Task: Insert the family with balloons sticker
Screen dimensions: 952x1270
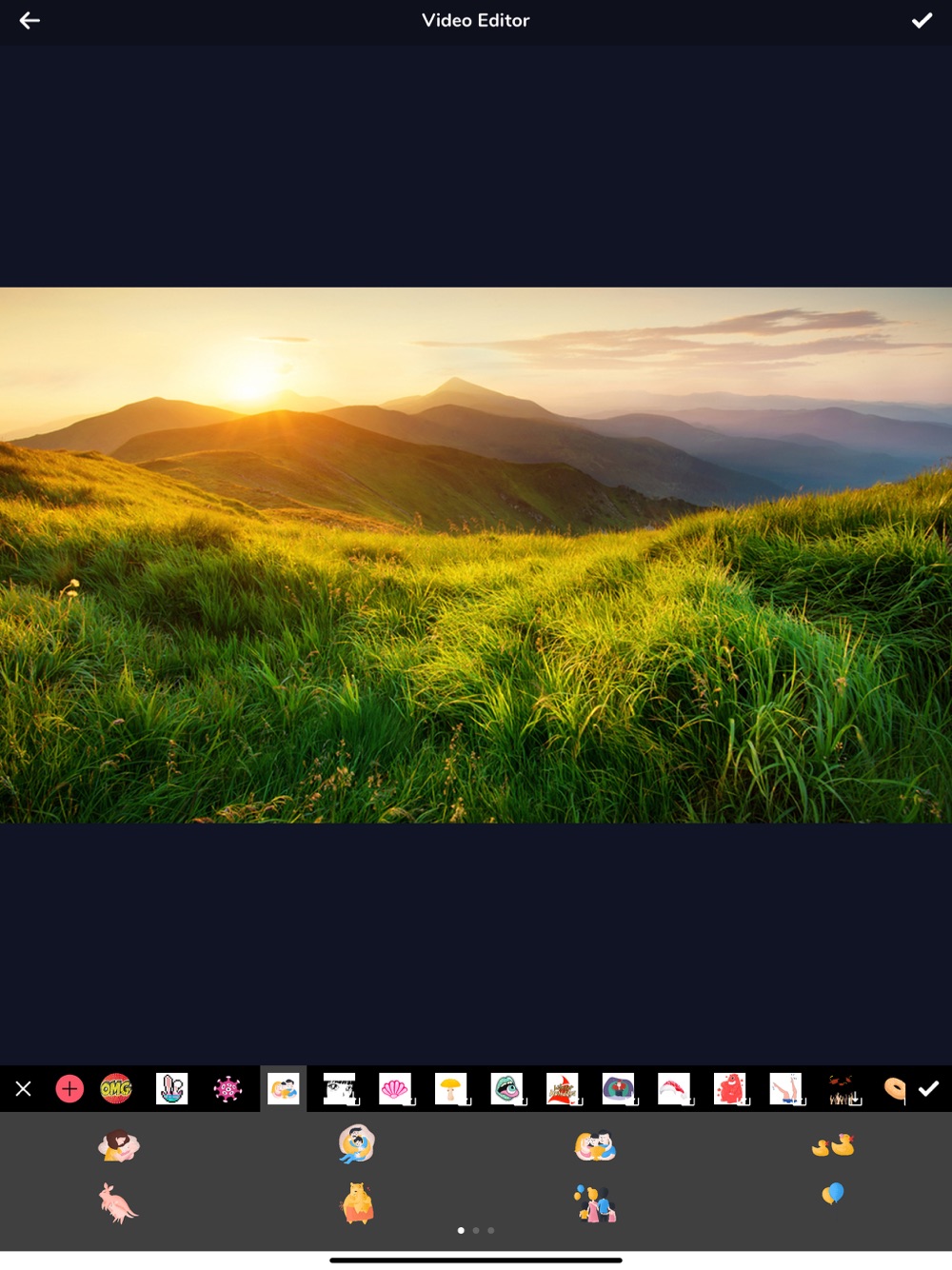Action: [x=595, y=1203]
